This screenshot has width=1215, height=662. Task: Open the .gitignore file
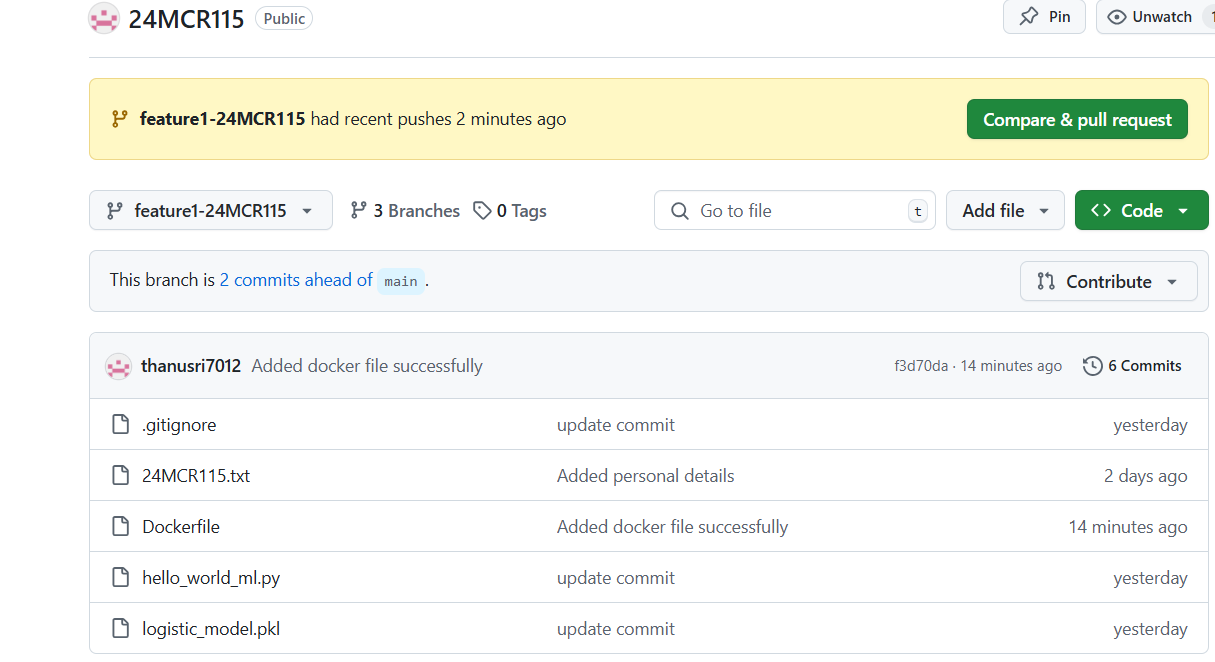point(179,425)
